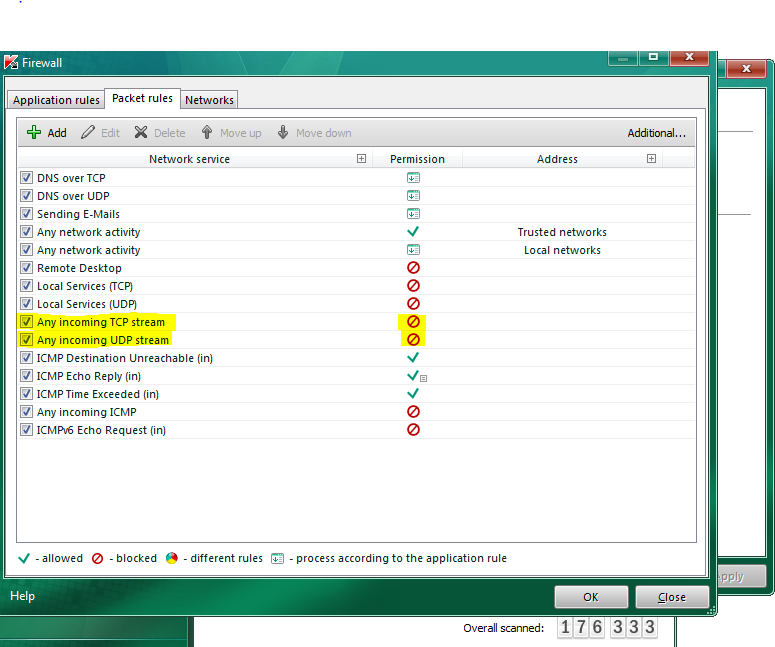Open the Help link

22,596
